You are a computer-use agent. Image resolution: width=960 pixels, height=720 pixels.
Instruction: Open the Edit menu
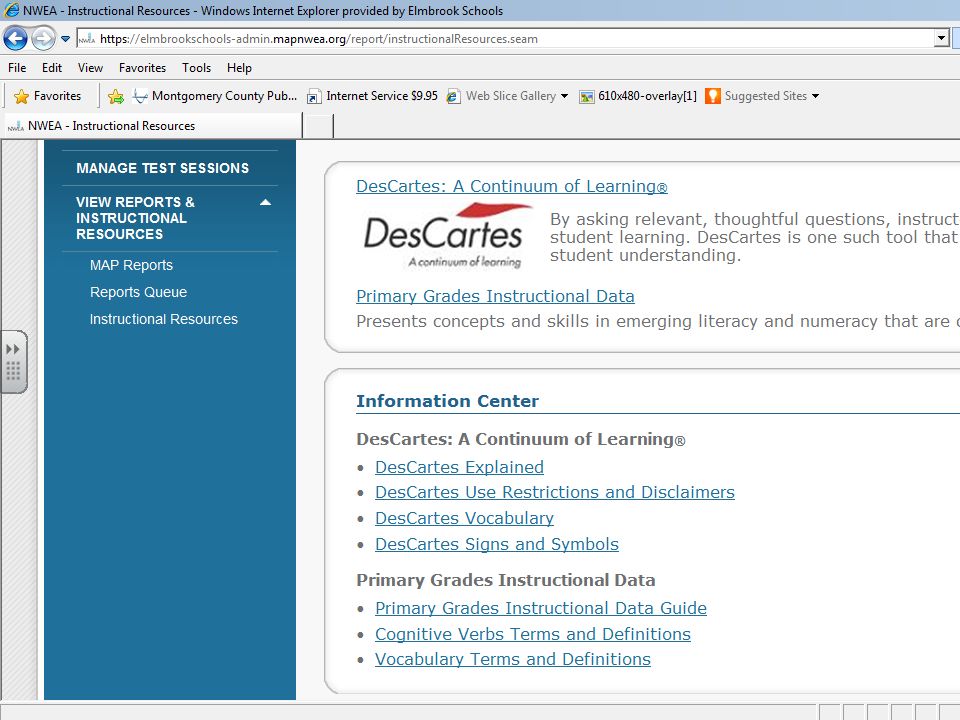(52, 68)
